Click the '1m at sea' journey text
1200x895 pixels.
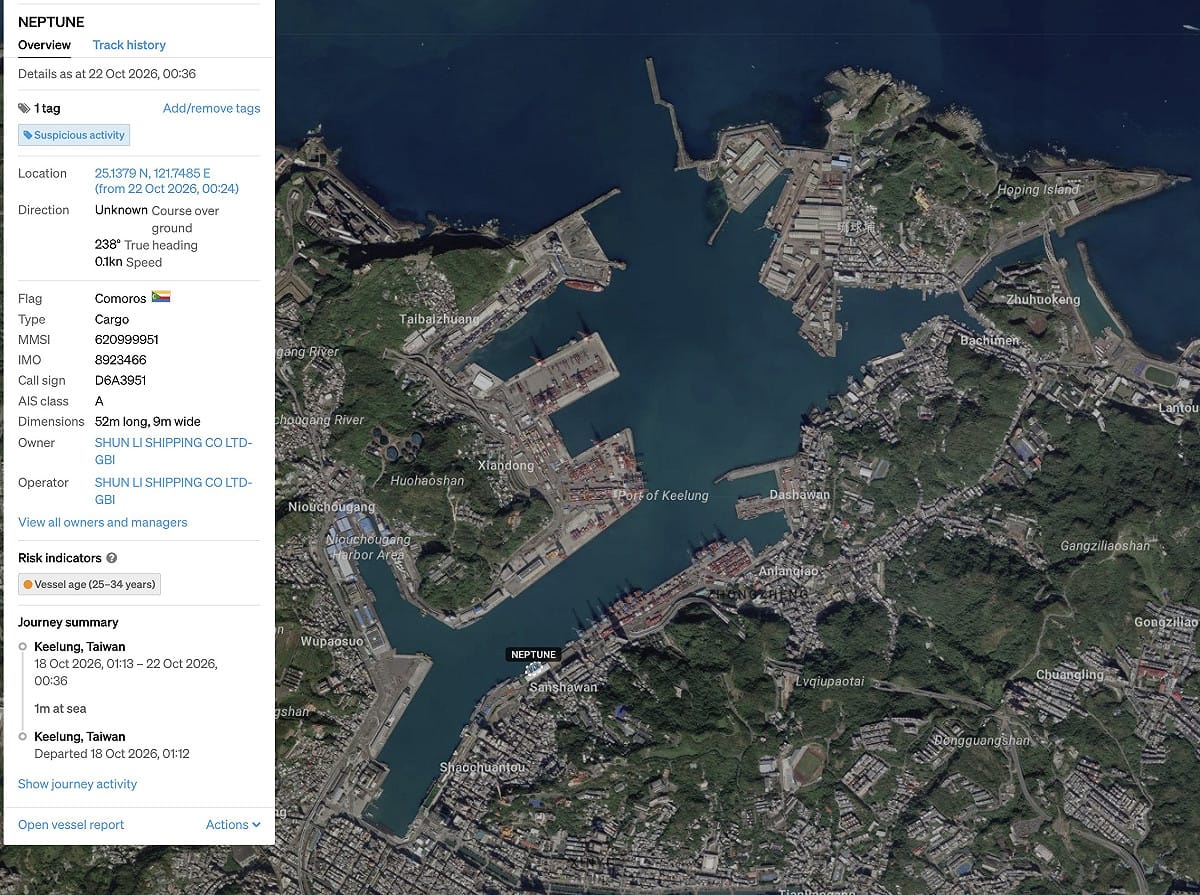(60, 708)
